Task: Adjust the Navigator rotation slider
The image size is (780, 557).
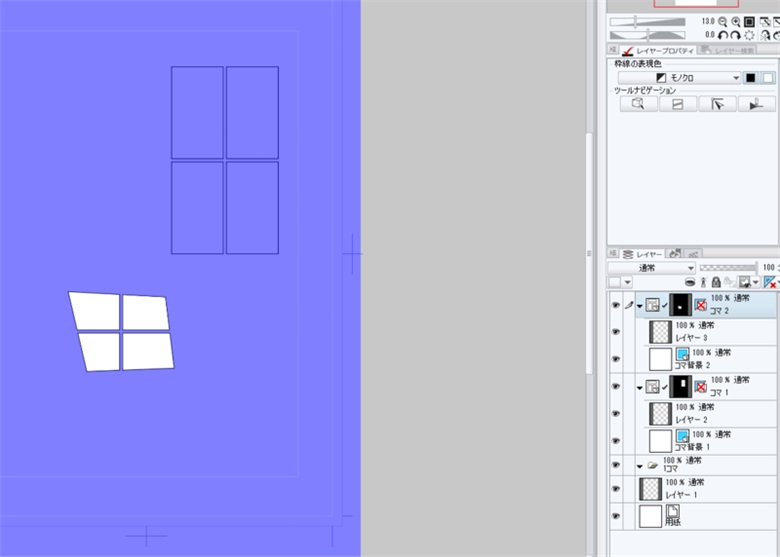Action: coord(647,35)
